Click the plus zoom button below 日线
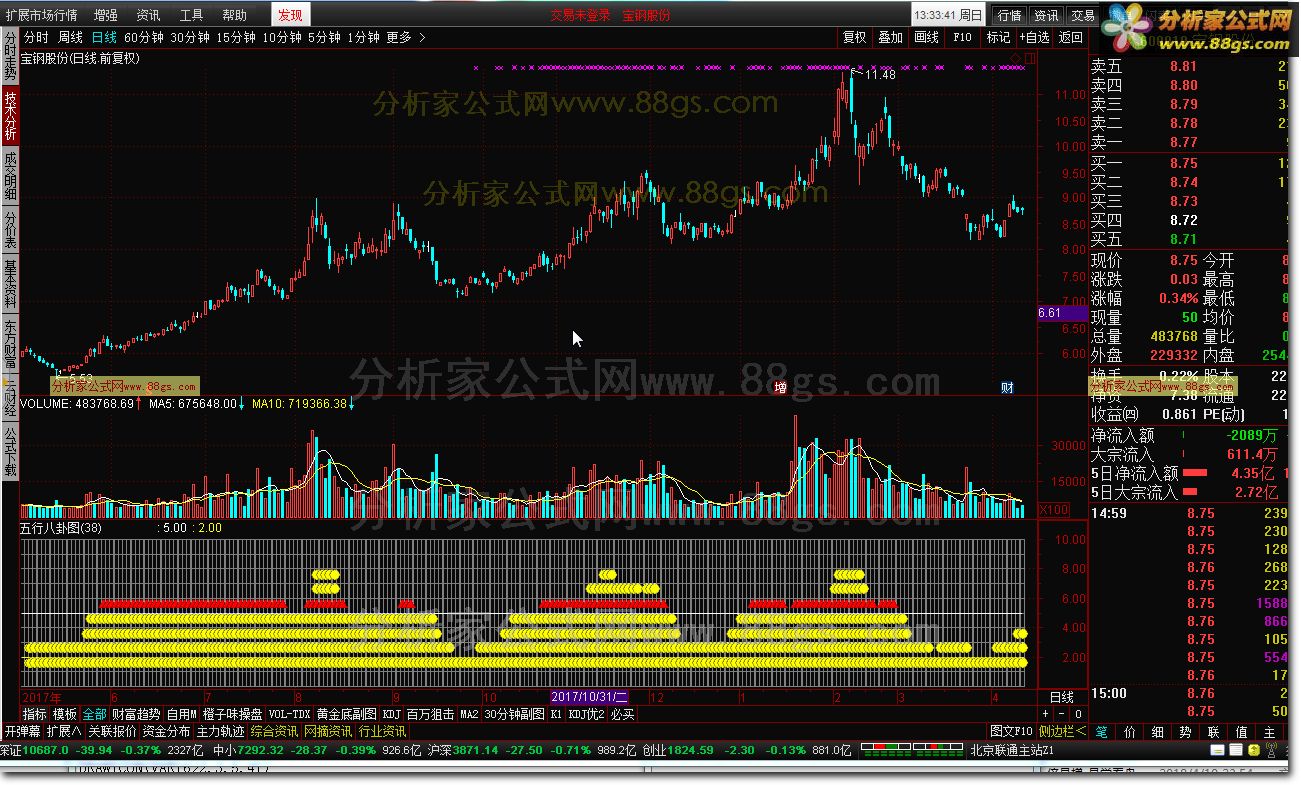The image size is (1301, 785). [x=1046, y=714]
